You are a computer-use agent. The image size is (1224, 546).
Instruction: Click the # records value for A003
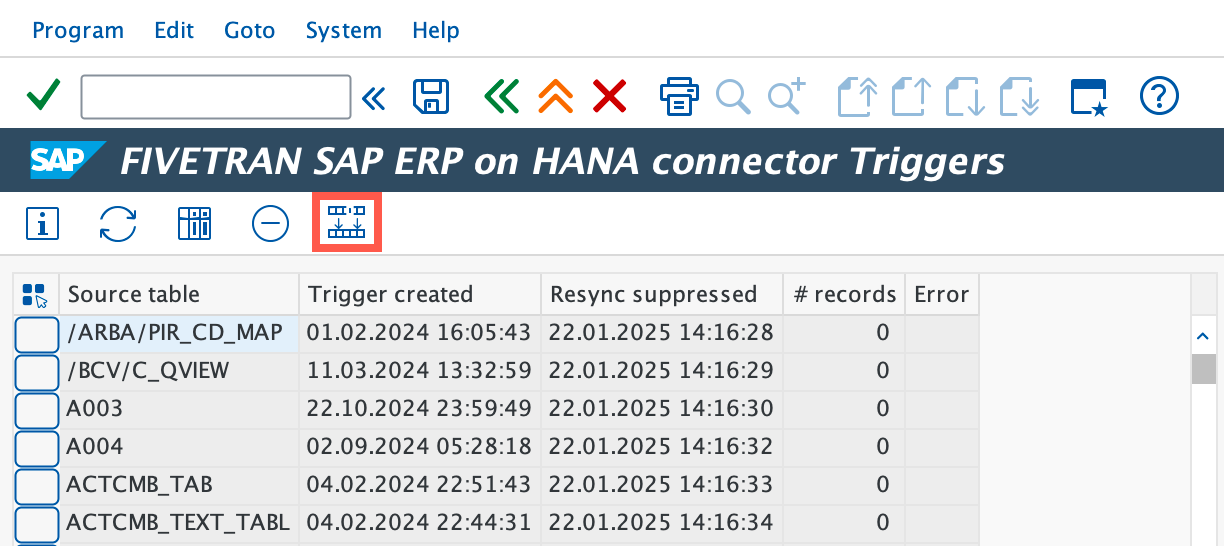(x=844, y=410)
